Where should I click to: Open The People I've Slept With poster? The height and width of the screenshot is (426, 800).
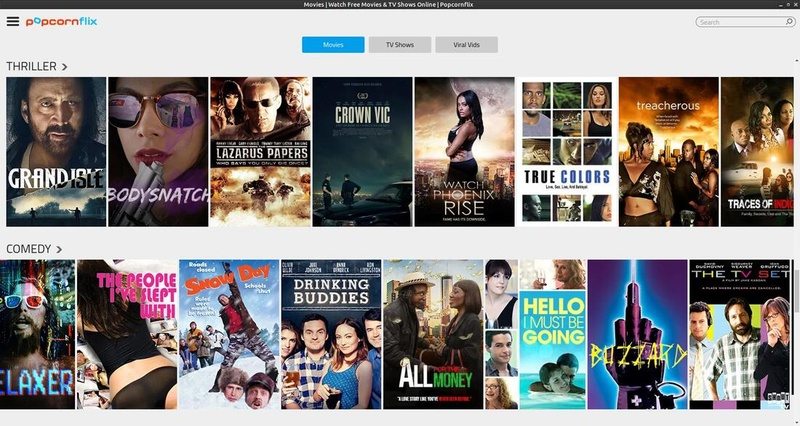[127, 334]
